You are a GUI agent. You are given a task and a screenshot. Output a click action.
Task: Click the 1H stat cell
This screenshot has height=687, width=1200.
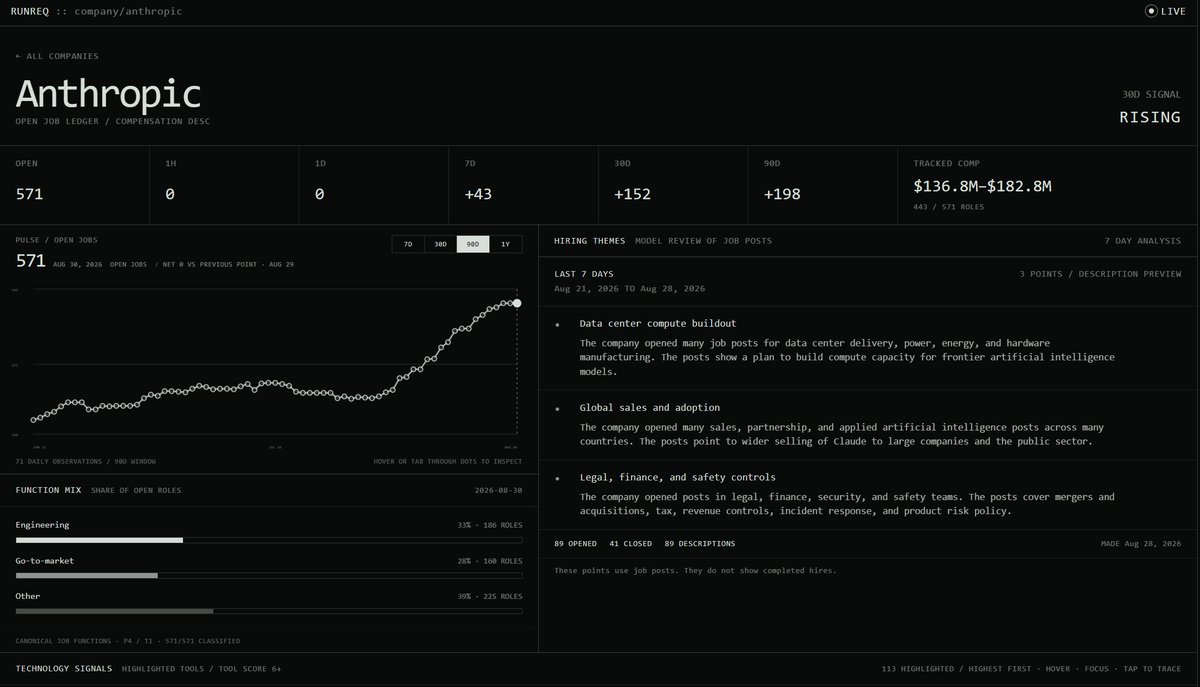point(225,185)
